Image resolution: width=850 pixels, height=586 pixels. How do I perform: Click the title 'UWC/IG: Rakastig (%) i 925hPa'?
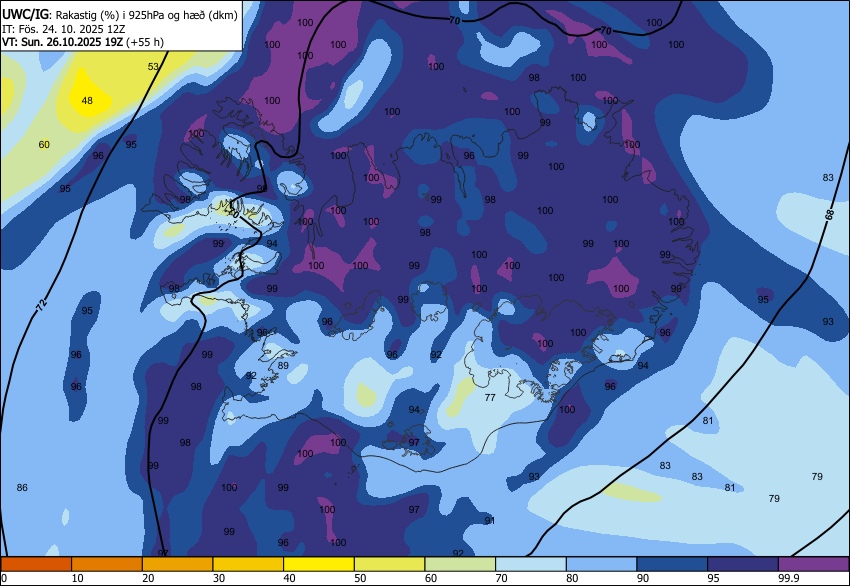pos(120,15)
